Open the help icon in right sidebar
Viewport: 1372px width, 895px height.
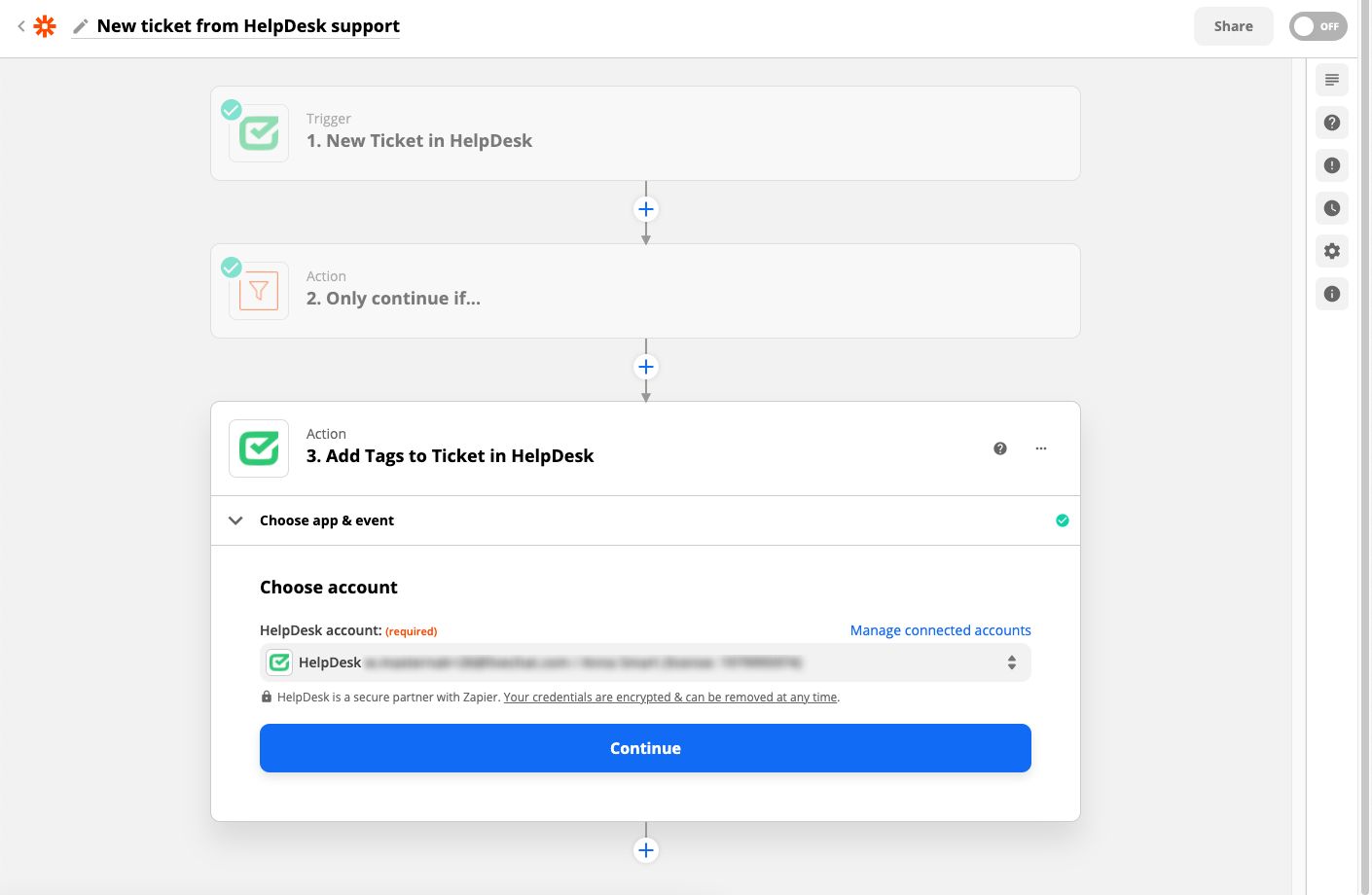tap(1332, 123)
